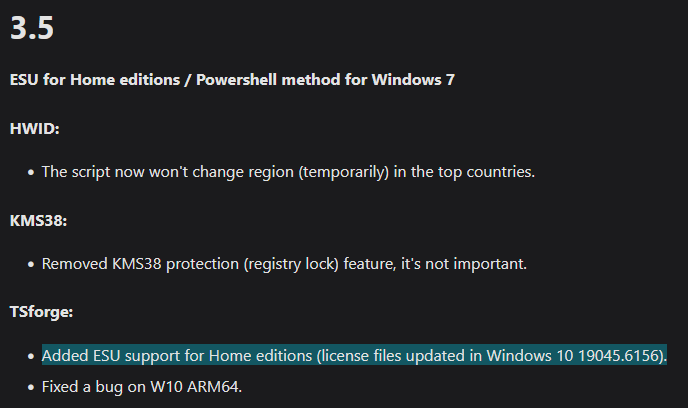The image size is (688, 408).
Task: Click the Fixed a bug on W10 line
Action: (x=142, y=387)
